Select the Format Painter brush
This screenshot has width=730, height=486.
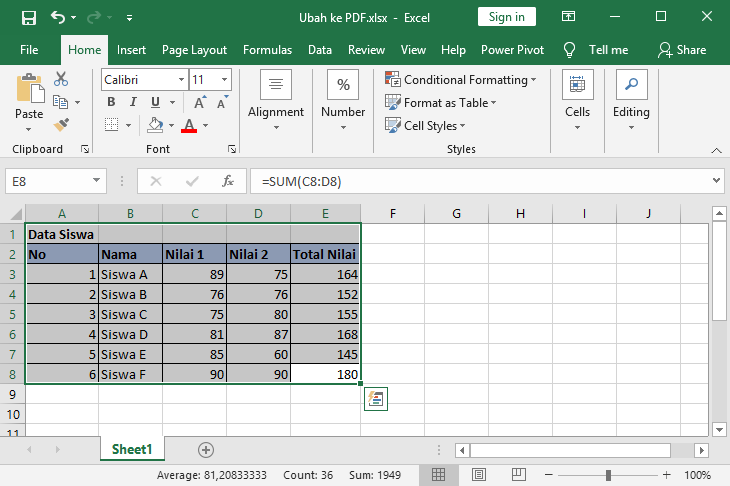[61, 124]
